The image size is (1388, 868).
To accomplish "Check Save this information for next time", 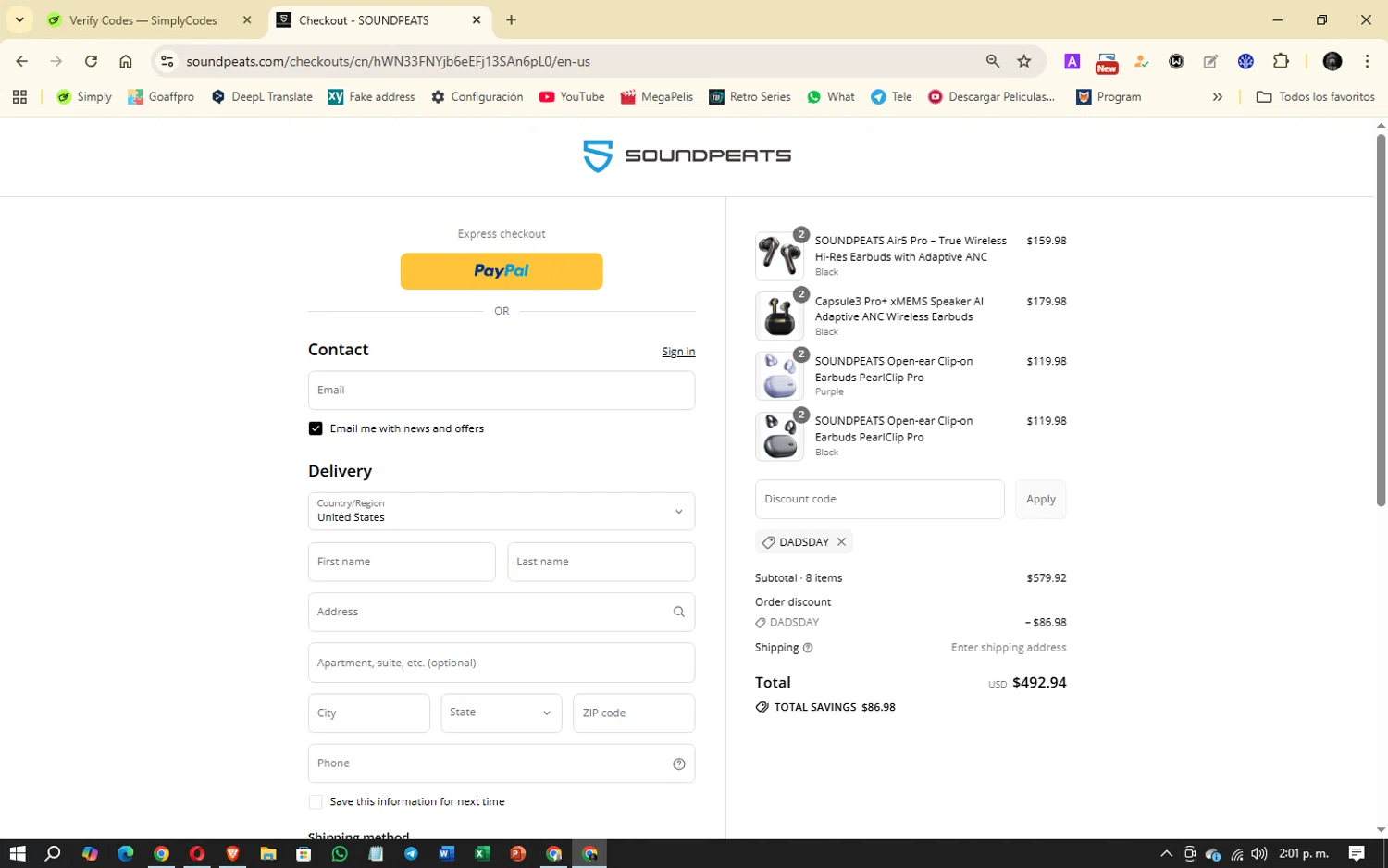I will point(316,801).
